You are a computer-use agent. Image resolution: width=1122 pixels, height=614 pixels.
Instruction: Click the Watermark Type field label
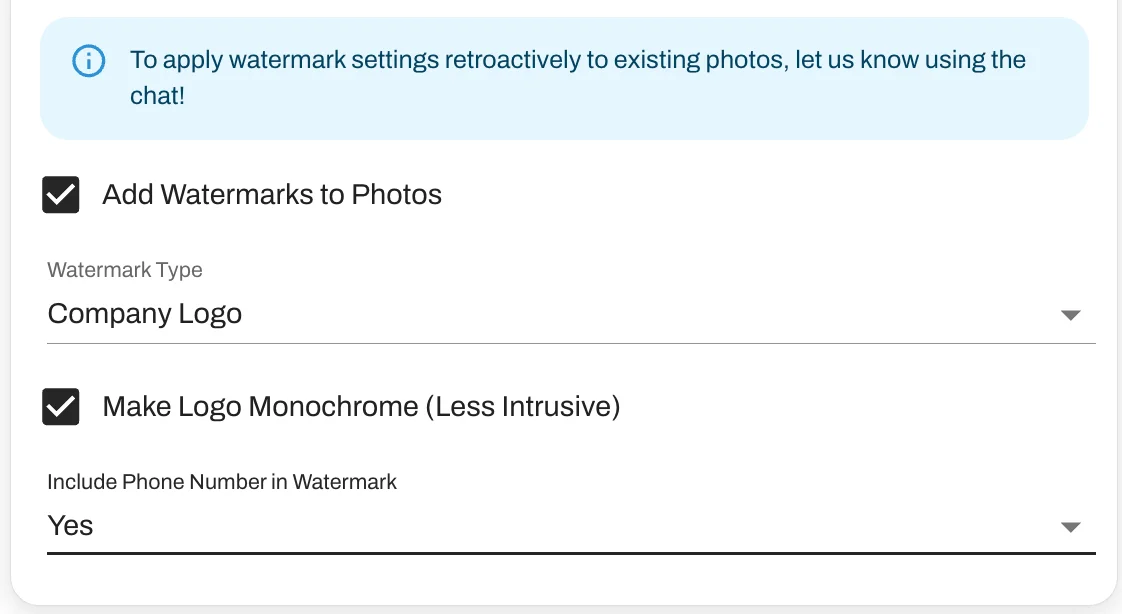click(124, 270)
